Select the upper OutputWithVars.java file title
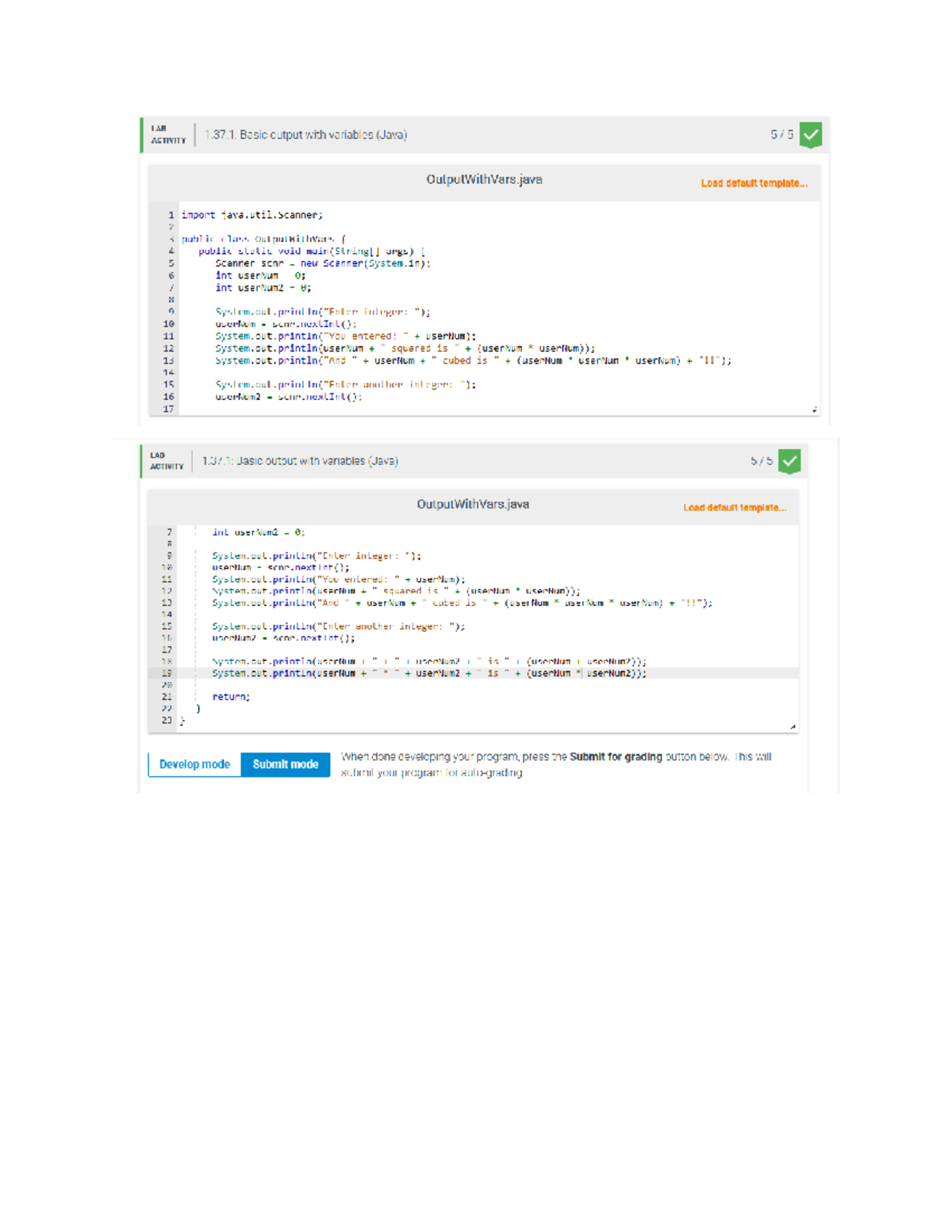The image size is (952, 1232). click(x=484, y=179)
